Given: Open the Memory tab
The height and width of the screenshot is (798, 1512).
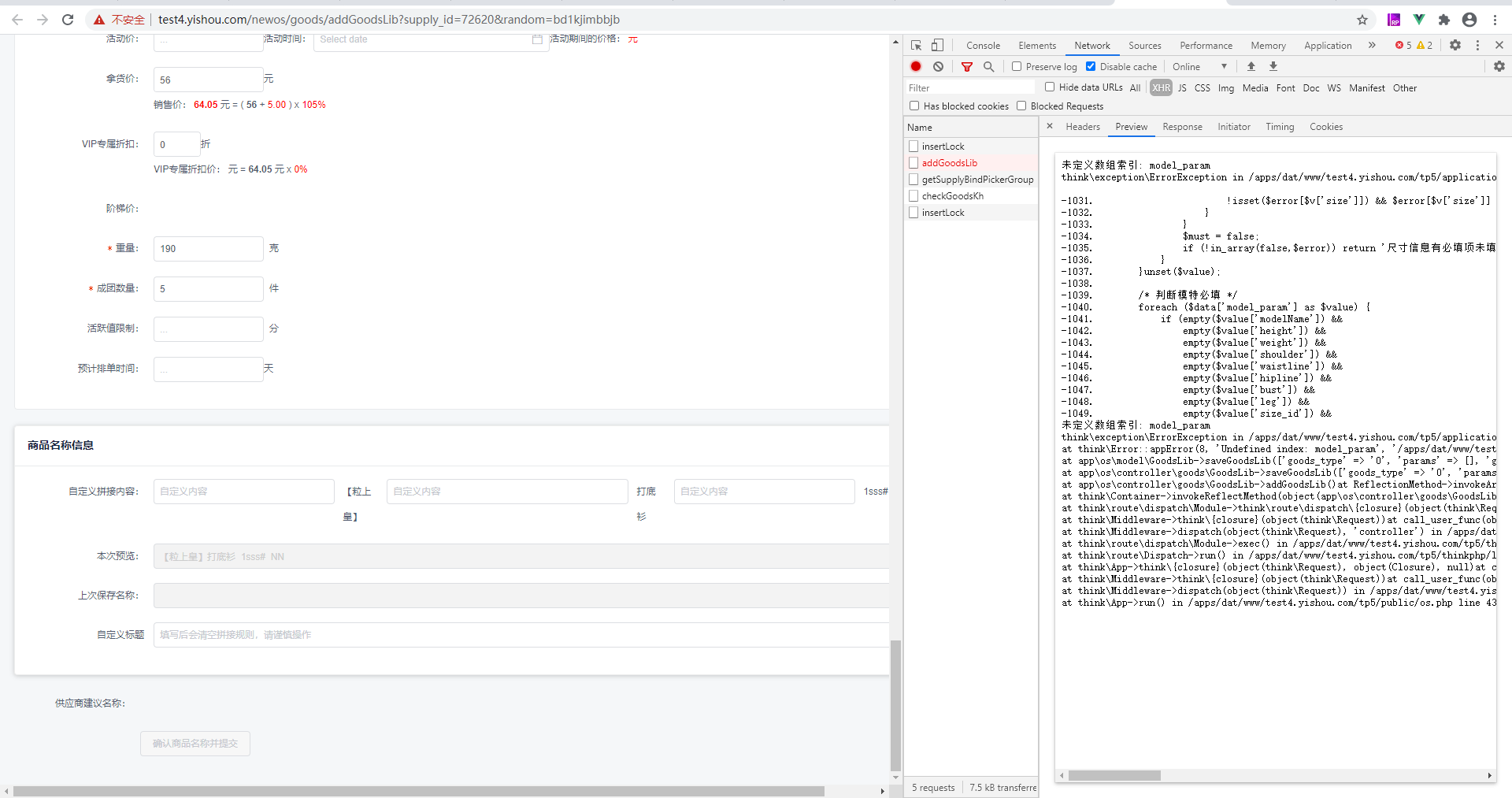Looking at the screenshot, I should [1268, 46].
